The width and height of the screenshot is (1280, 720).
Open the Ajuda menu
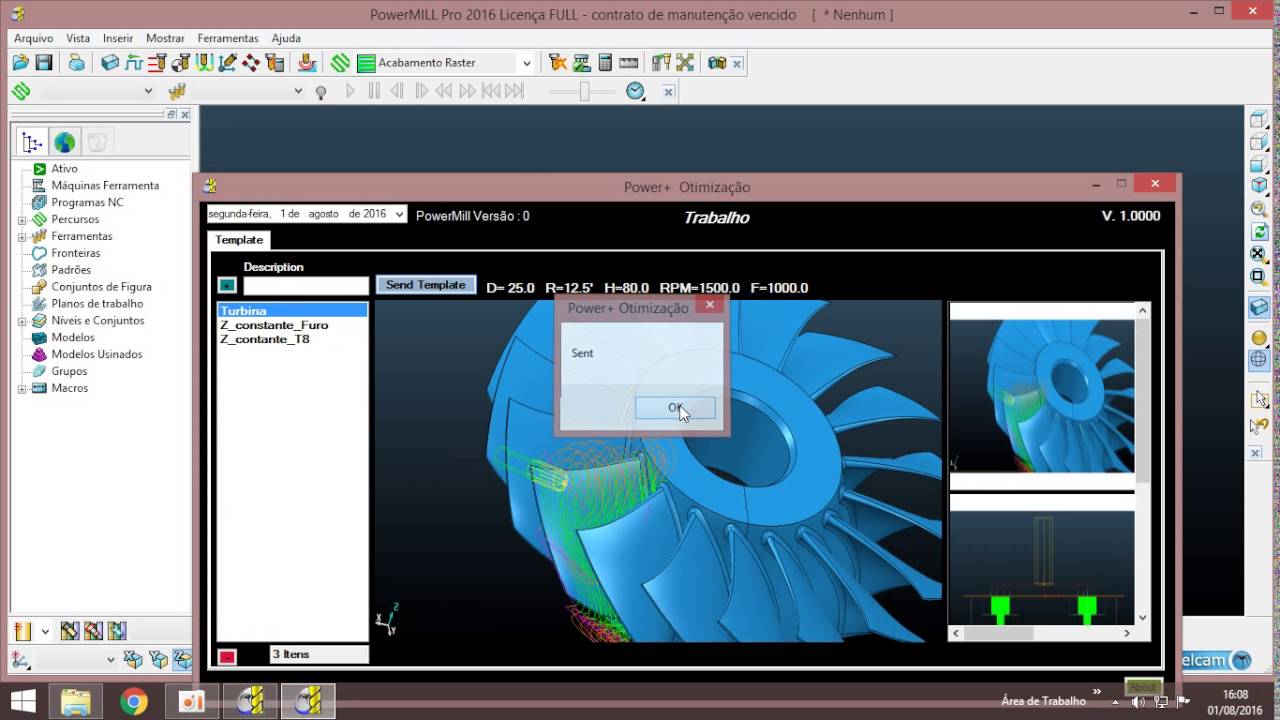(286, 38)
